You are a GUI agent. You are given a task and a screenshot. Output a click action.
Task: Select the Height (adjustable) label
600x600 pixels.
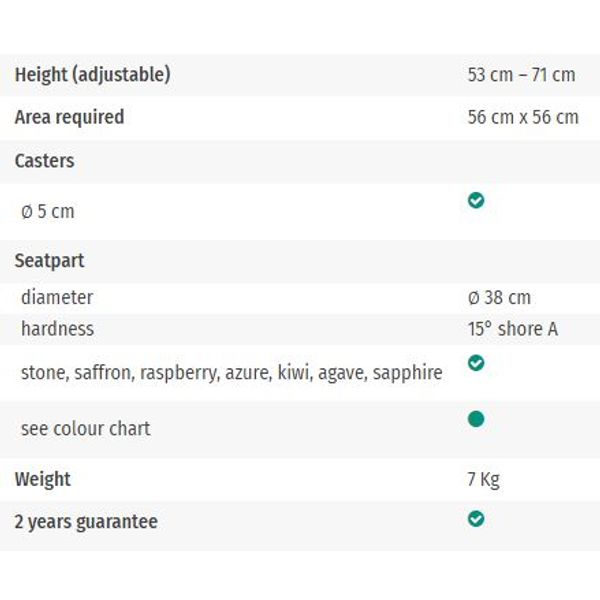click(93, 75)
